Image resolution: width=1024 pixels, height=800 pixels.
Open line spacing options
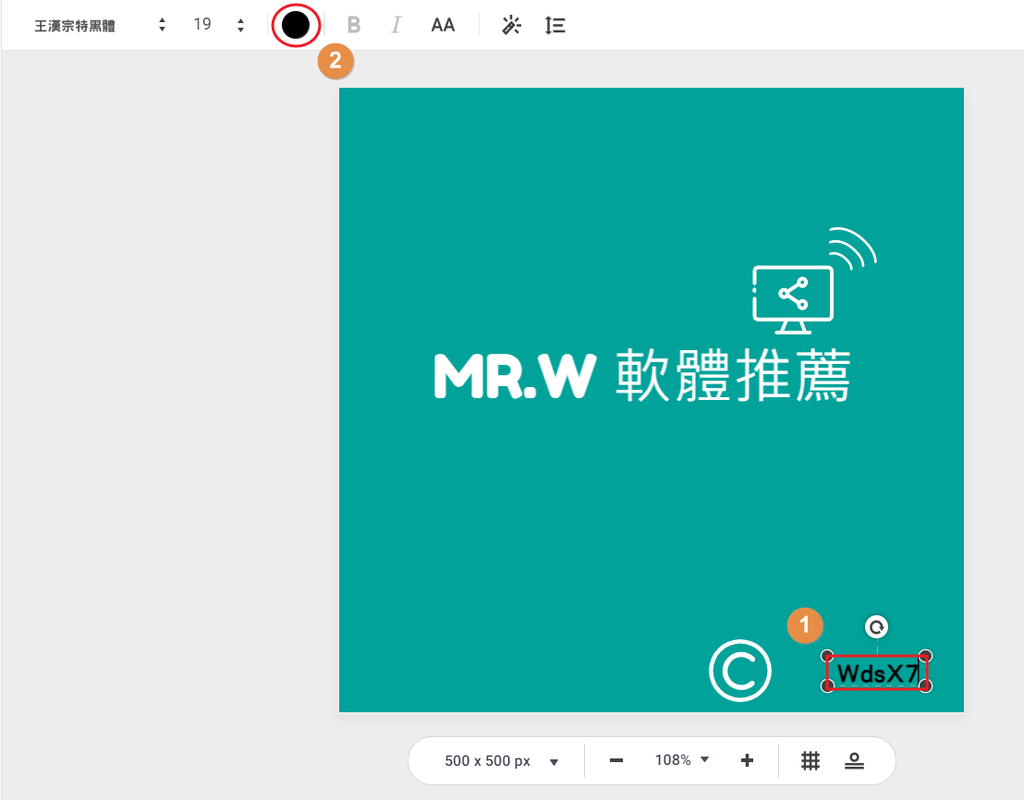pyautogui.click(x=555, y=25)
